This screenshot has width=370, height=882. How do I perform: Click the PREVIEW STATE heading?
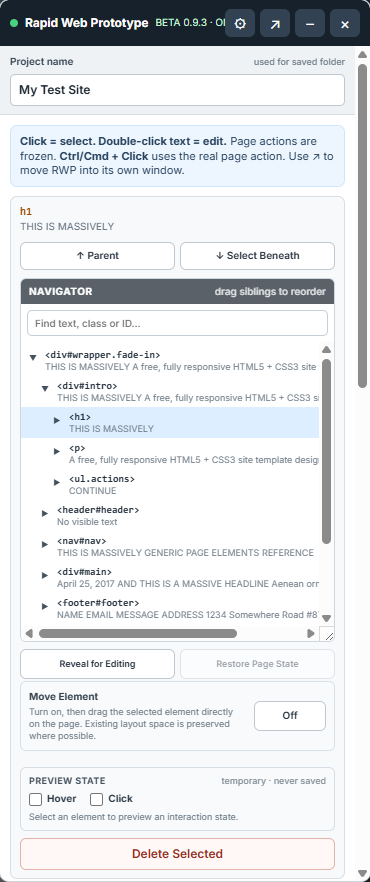point(67,781)
